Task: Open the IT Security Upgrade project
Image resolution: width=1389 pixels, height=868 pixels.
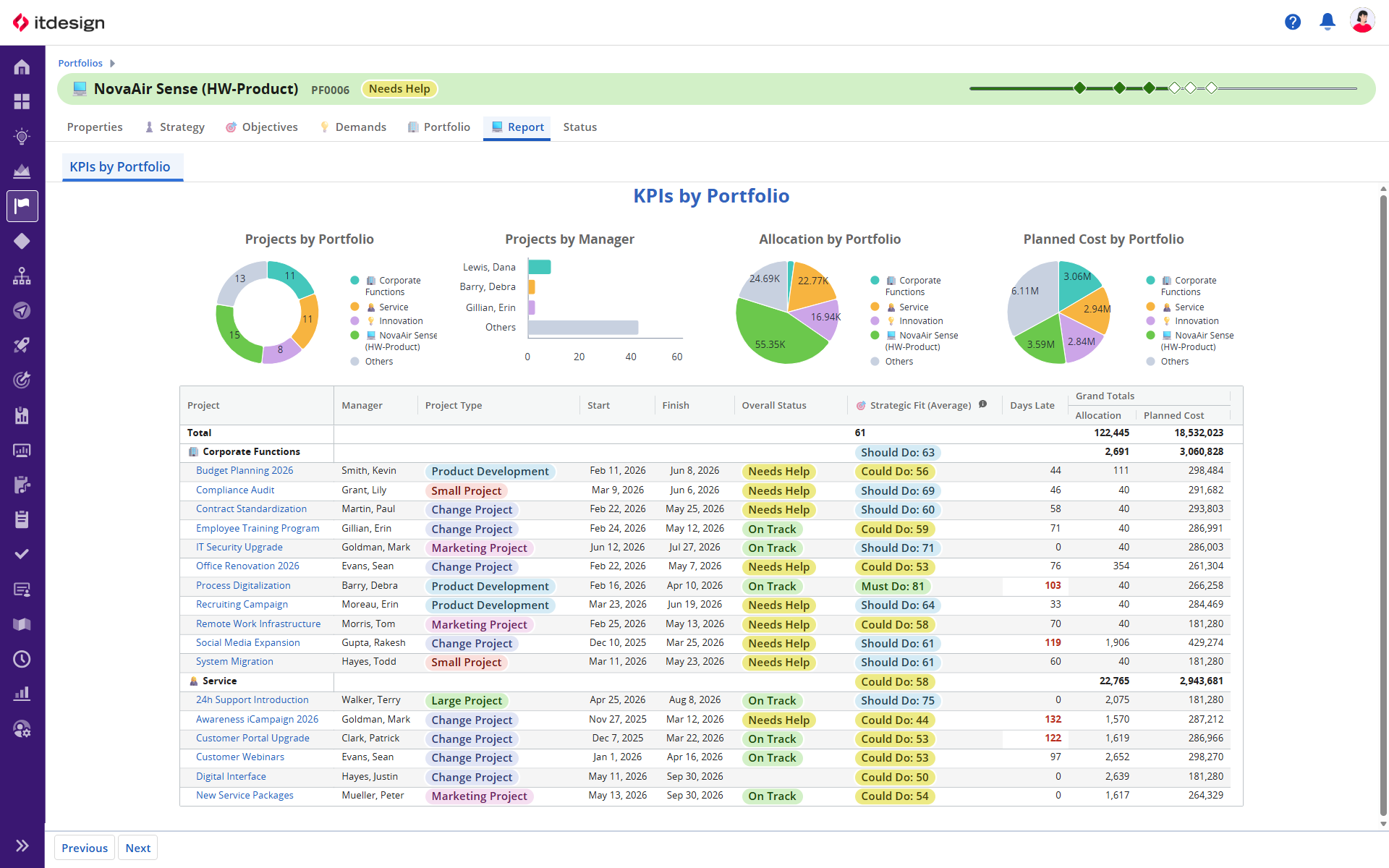Action: (x=239, y=548)
